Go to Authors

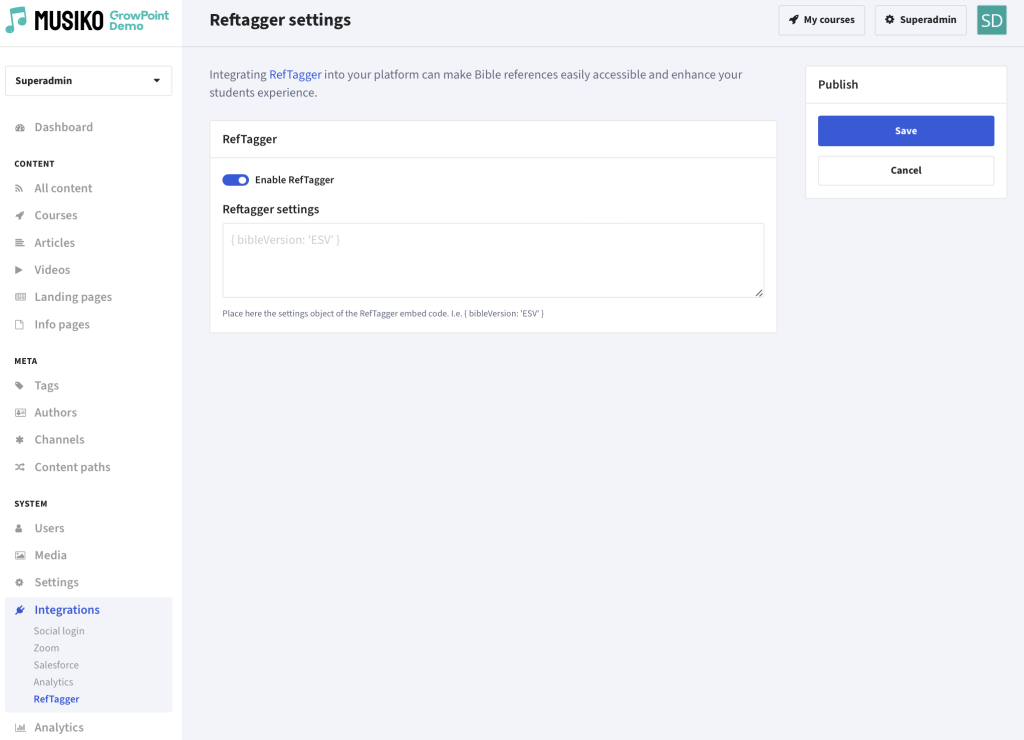click(x=56, y=413)
